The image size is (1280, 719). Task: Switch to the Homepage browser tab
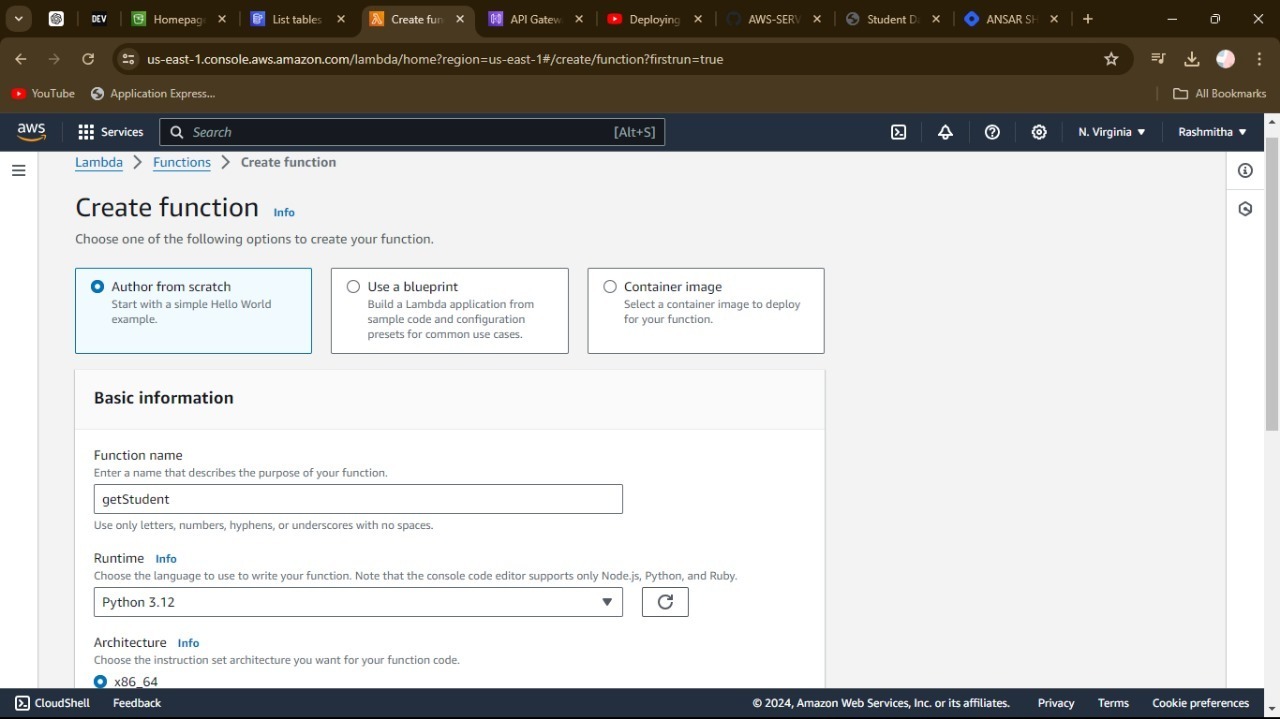(179, 19)
